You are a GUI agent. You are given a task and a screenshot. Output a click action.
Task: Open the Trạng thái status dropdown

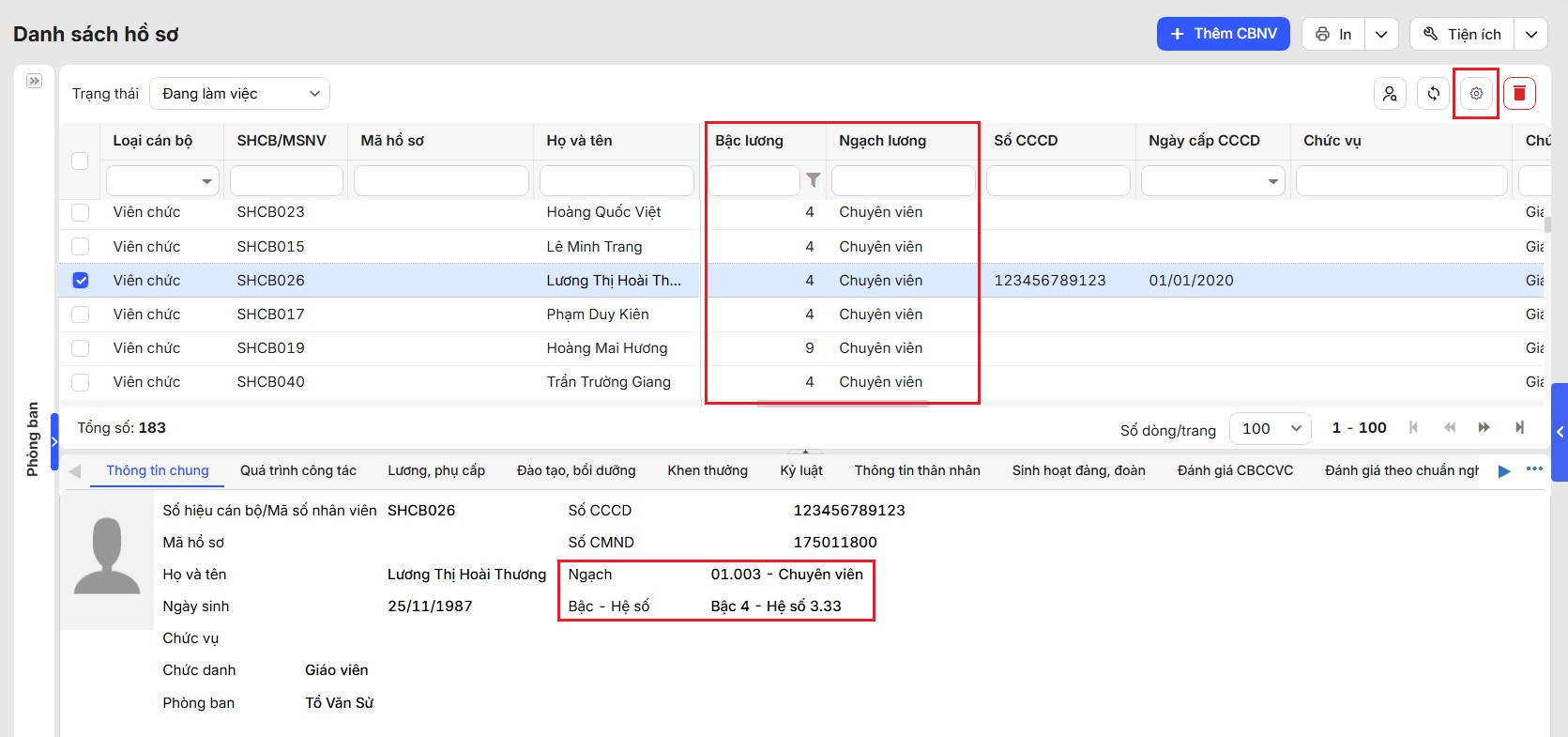[239, 94]
